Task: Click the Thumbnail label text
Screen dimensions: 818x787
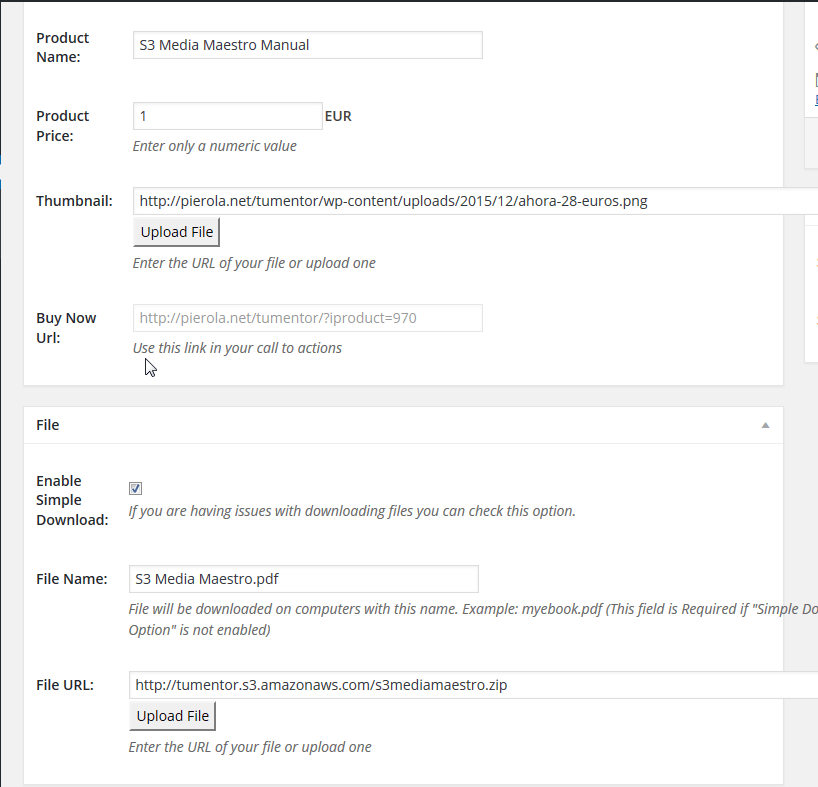Action: click(x=74, y=201)
